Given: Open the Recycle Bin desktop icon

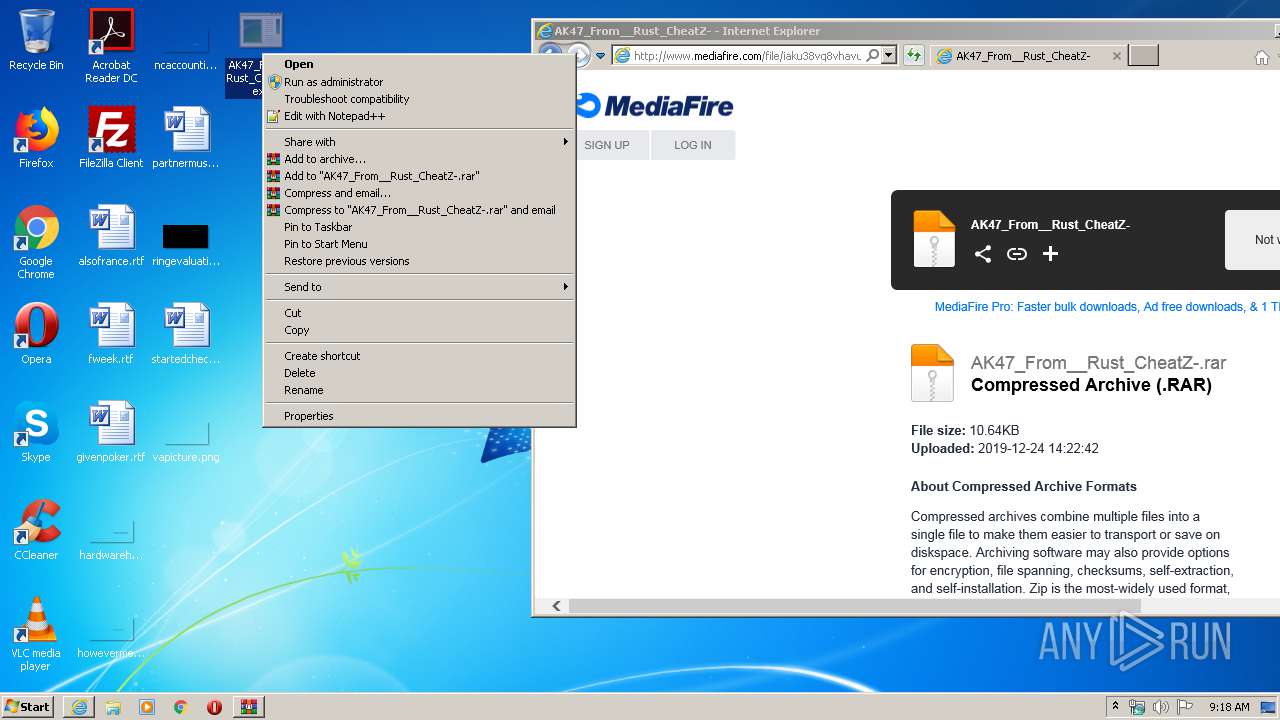Looking at the screenshot, I should pos(36,40).
